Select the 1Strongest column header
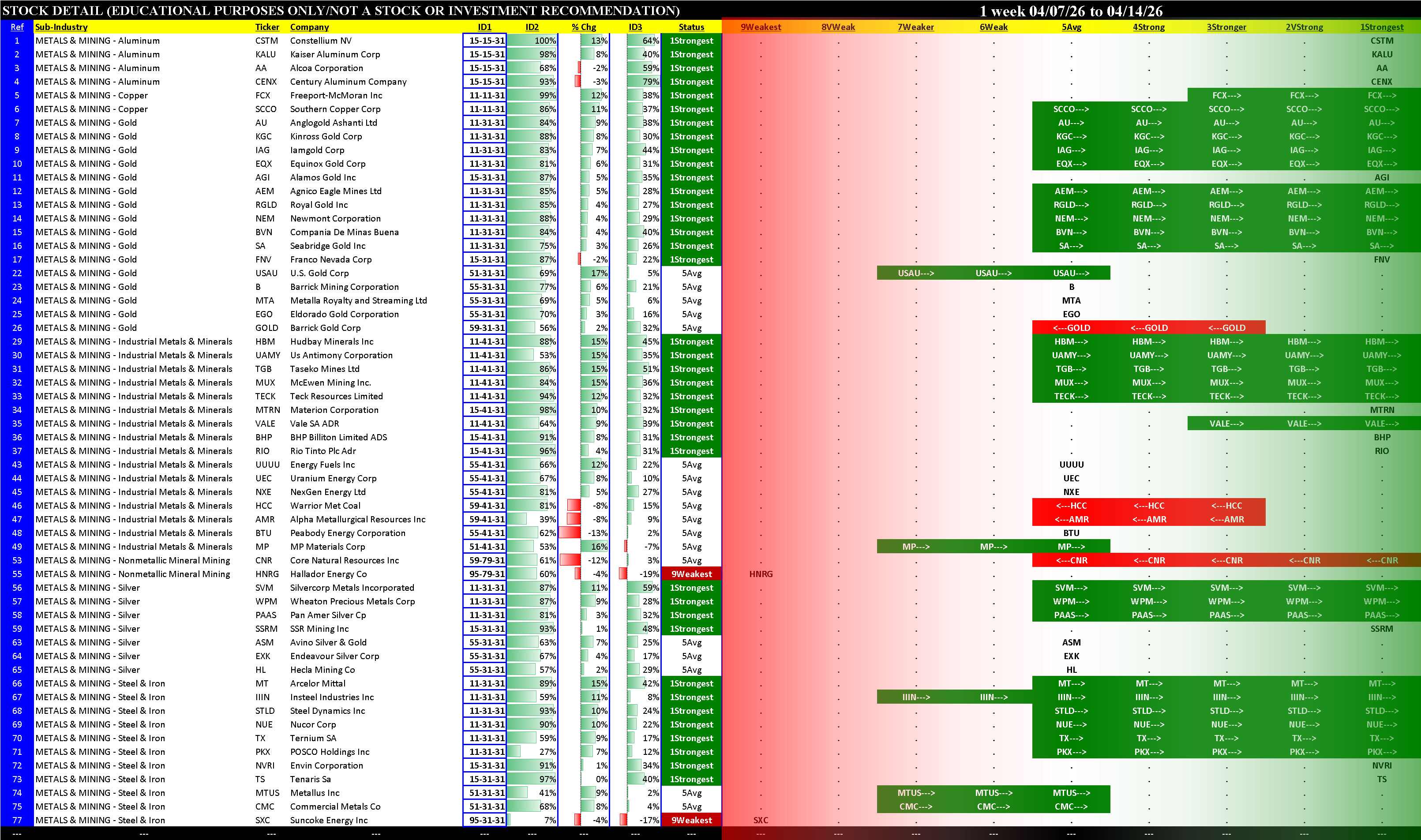Image resolution: width=1421 pixels, height=840 pixels. 1381,26
